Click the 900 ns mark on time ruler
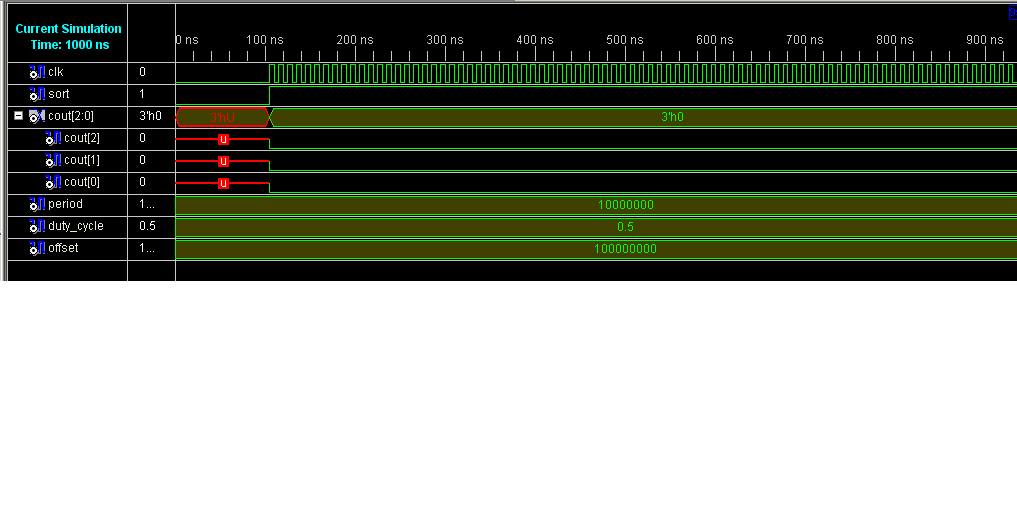The width and height of the screenshot is (1017, 512). 985,40
